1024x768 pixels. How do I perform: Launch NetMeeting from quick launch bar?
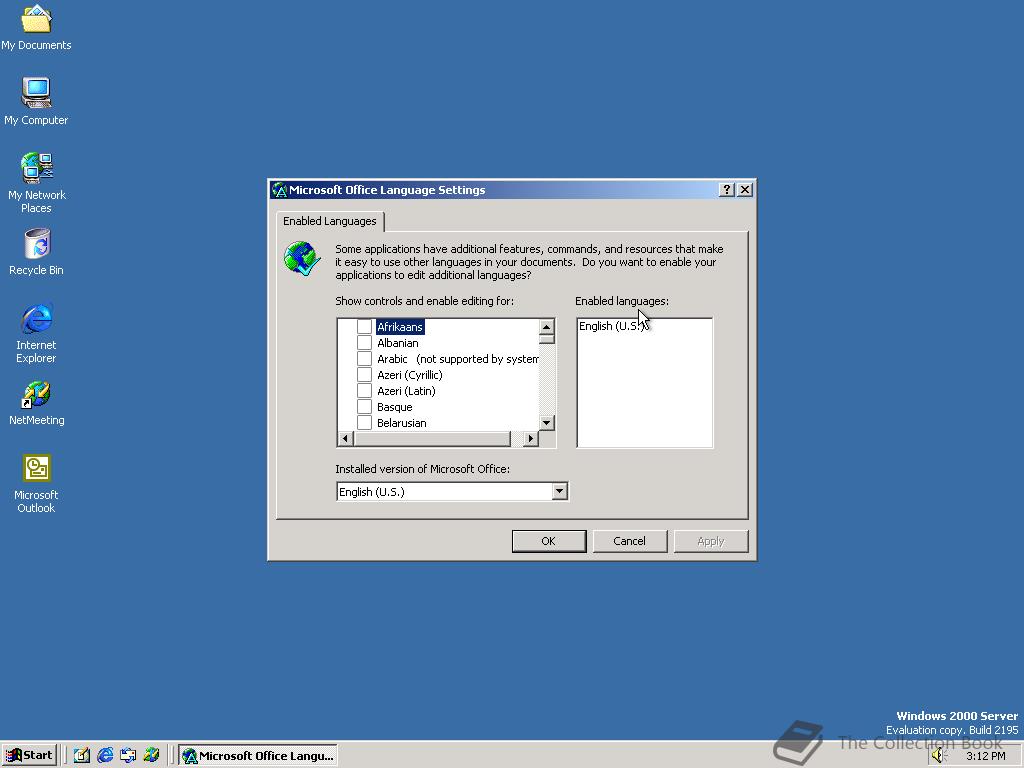pos(152,756)
